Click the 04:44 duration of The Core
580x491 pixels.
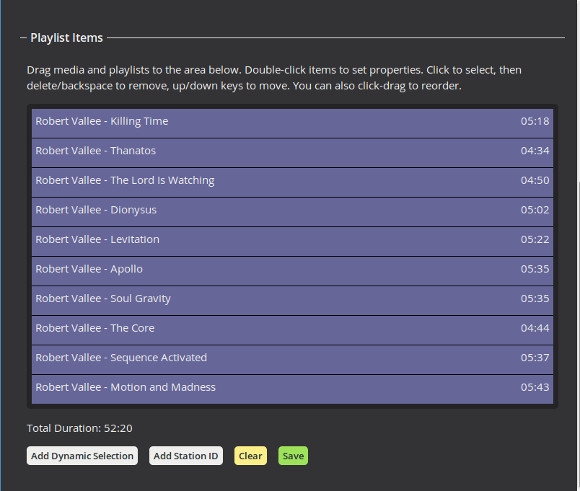click(x=535, y=328)
